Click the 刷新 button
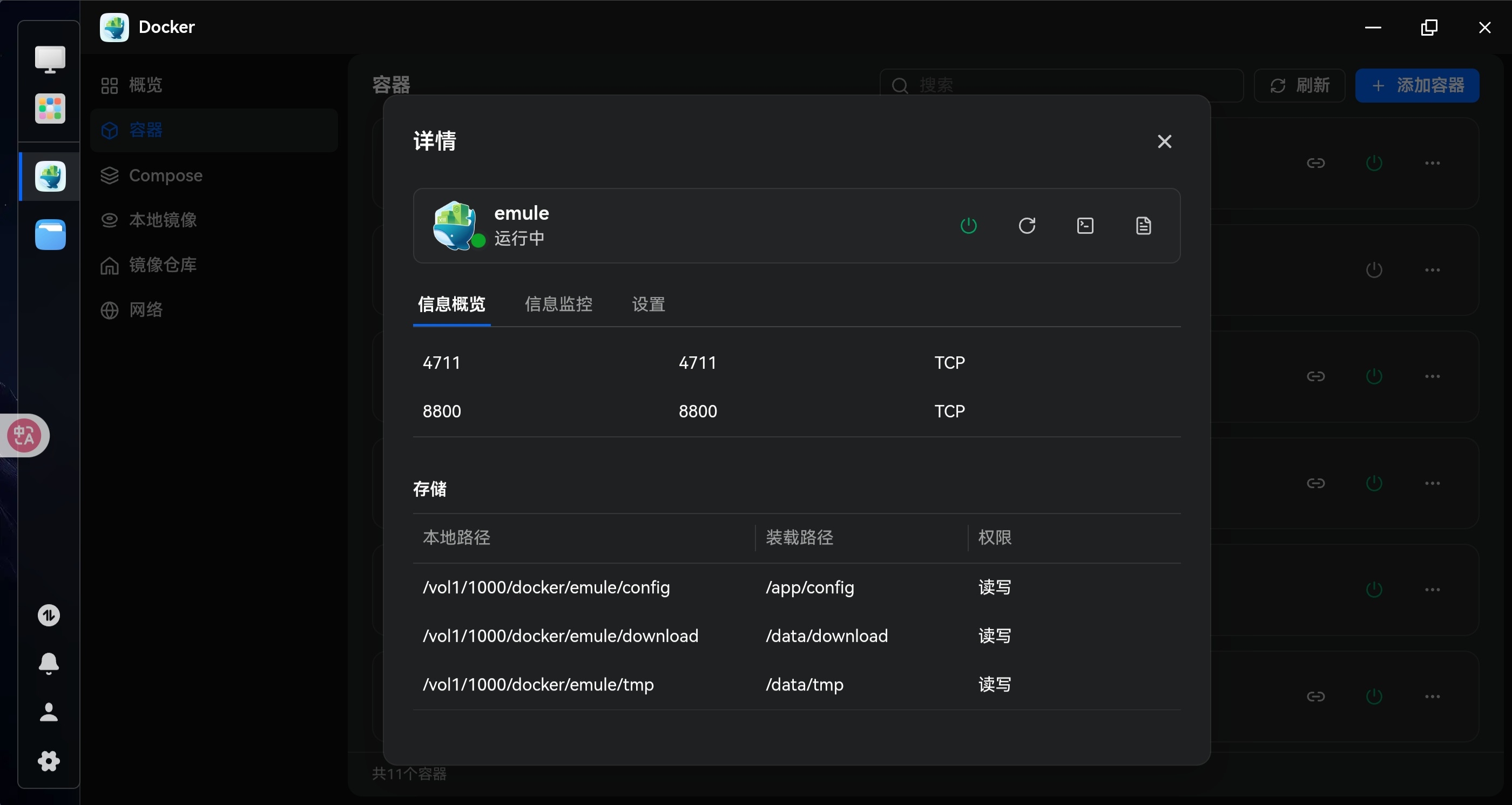Screen dimensions: 1512x805 [x=1299, y=85]
